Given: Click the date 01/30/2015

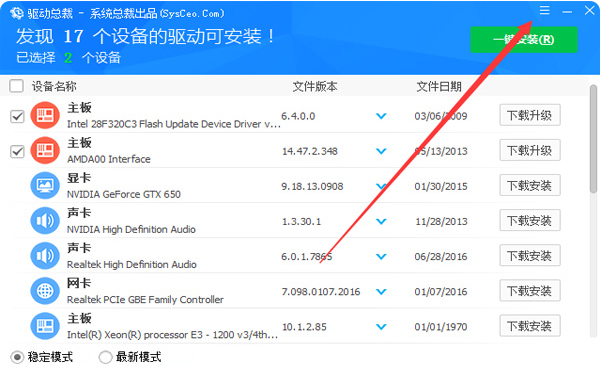Looking at the screenshot, I should click(x=441, y=187).
